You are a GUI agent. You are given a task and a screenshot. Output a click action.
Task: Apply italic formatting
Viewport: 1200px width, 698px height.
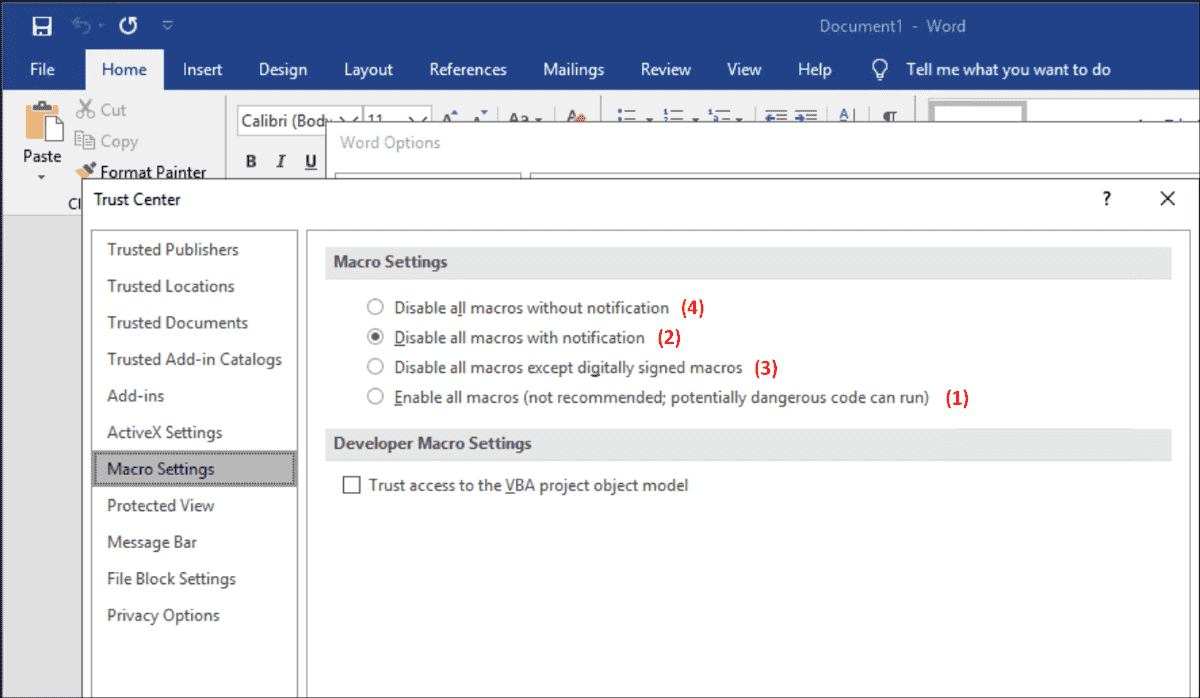pos(281,160)
